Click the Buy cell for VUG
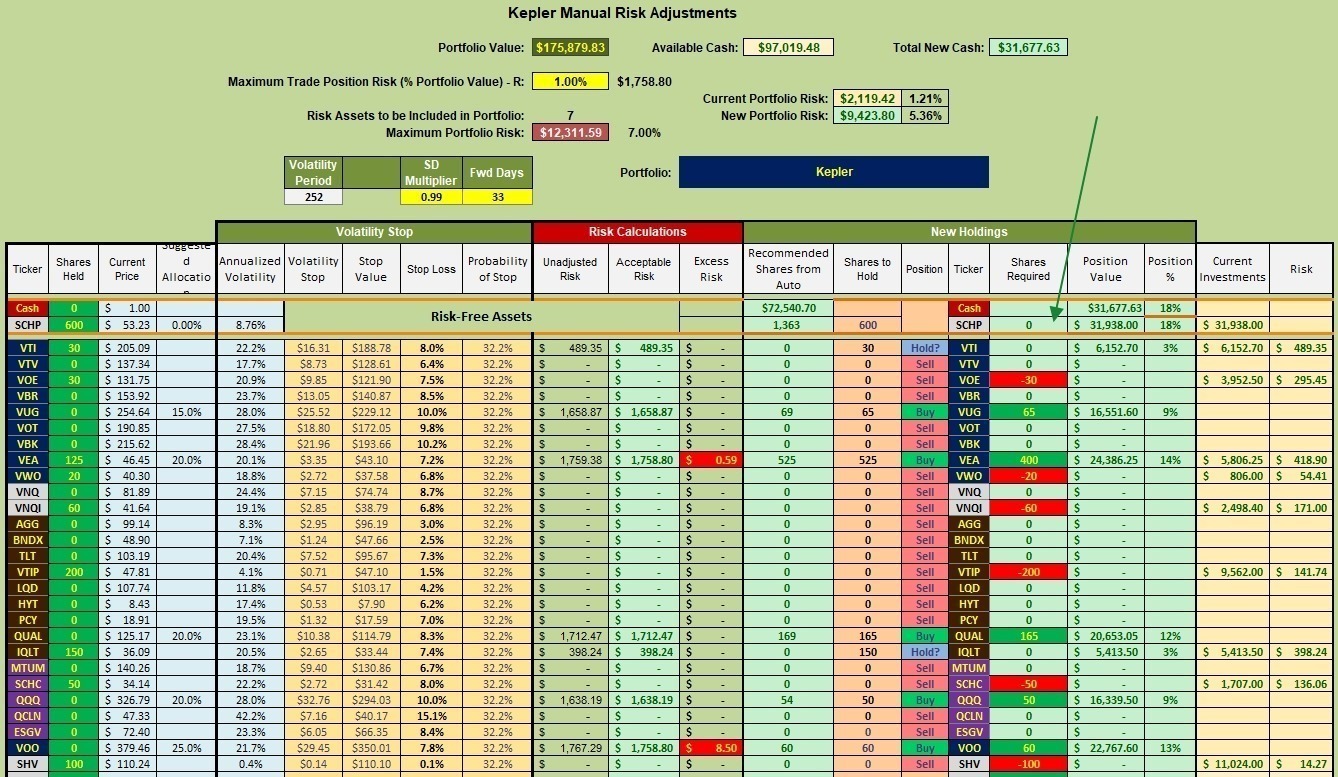1338x777 pixels. point(925,412)
